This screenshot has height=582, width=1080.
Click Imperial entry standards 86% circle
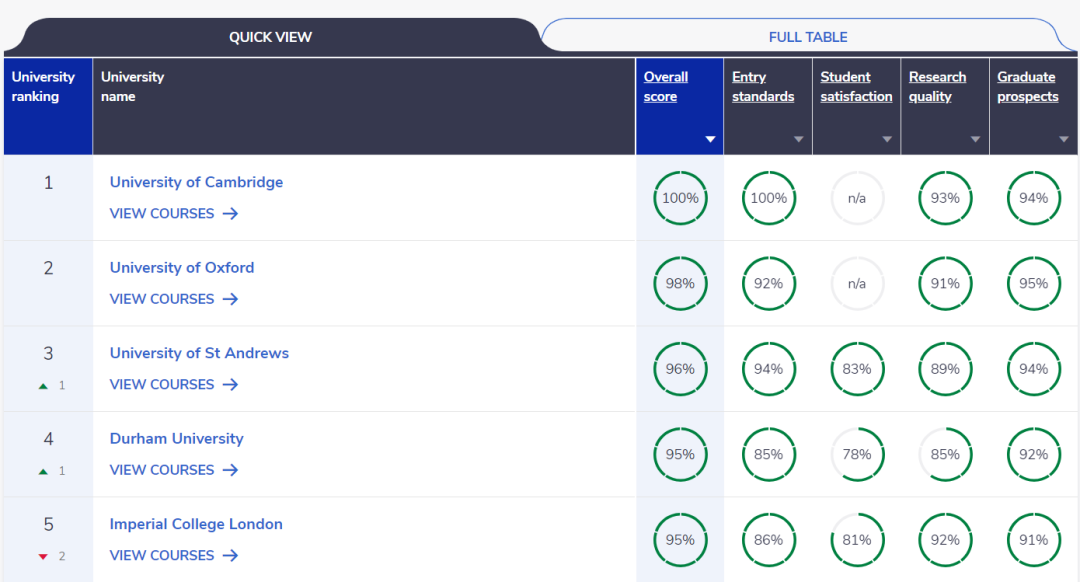coord(769,539)
